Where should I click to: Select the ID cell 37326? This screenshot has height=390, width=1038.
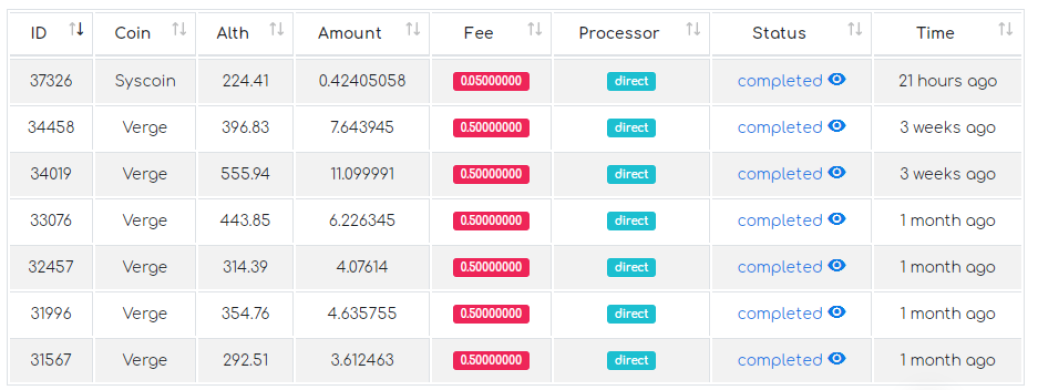pos(51,81)
